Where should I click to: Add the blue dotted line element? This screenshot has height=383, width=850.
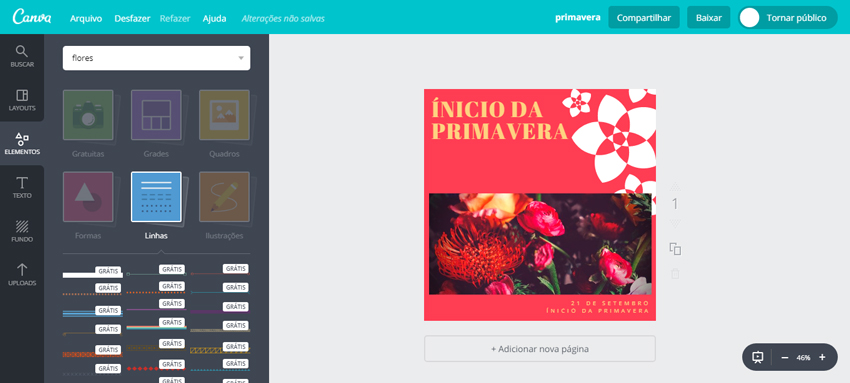[220, 370]
